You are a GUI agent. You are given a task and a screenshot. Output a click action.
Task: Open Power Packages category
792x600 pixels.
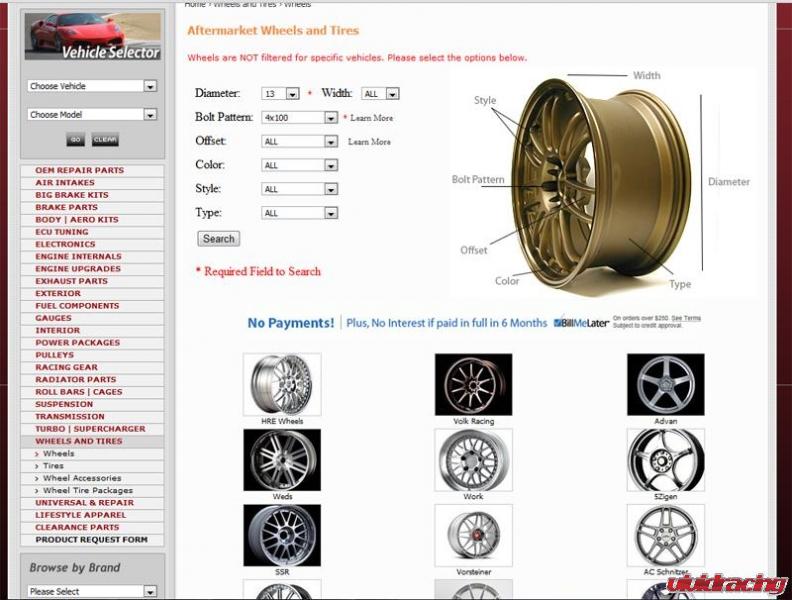tap(92, 342)
